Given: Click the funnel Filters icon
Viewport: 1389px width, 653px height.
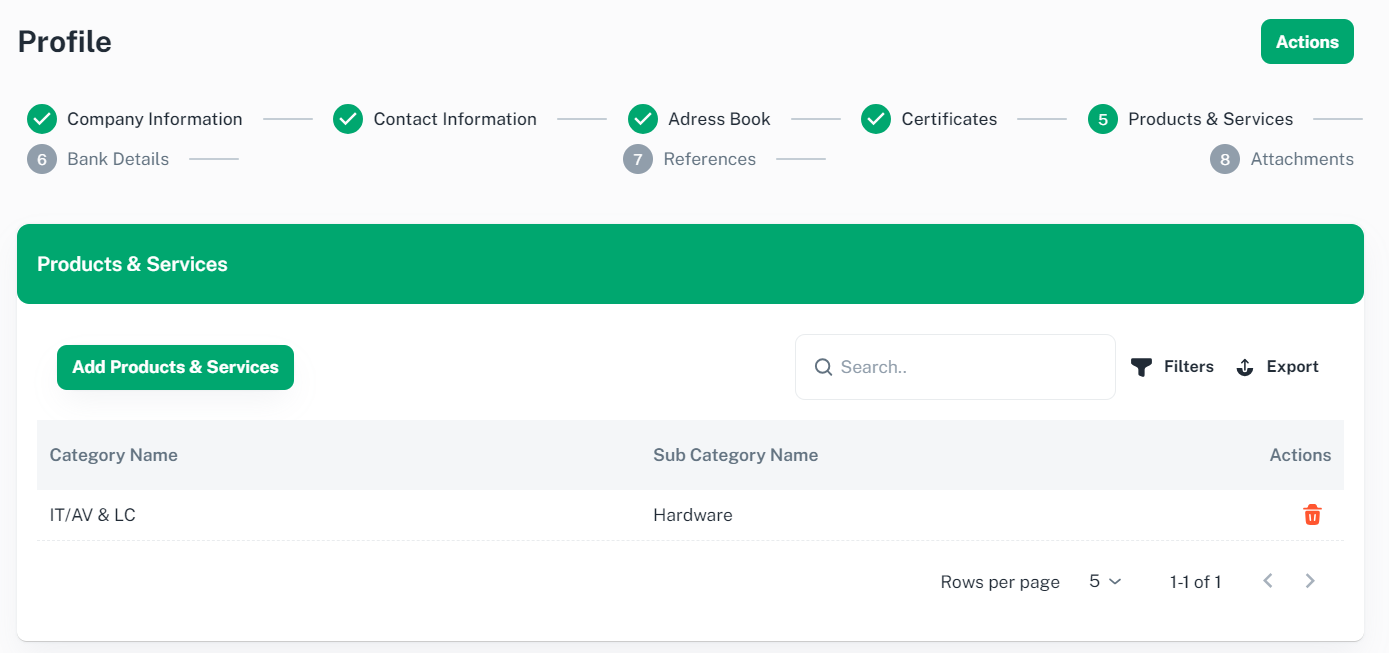Looking at the screenshot, I should (x=1141, y=367).
